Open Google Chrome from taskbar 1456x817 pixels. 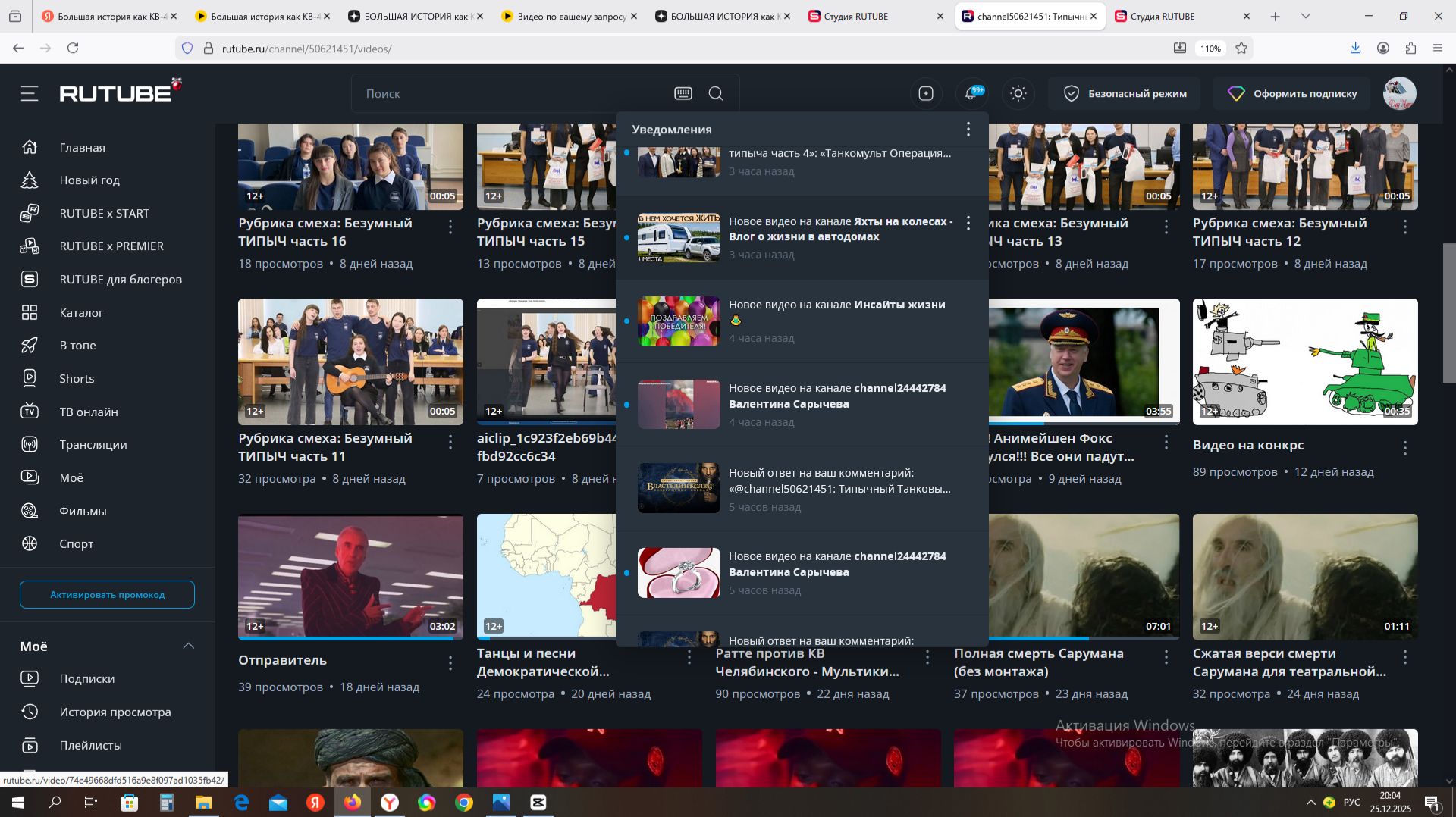[x=464, y=802]
